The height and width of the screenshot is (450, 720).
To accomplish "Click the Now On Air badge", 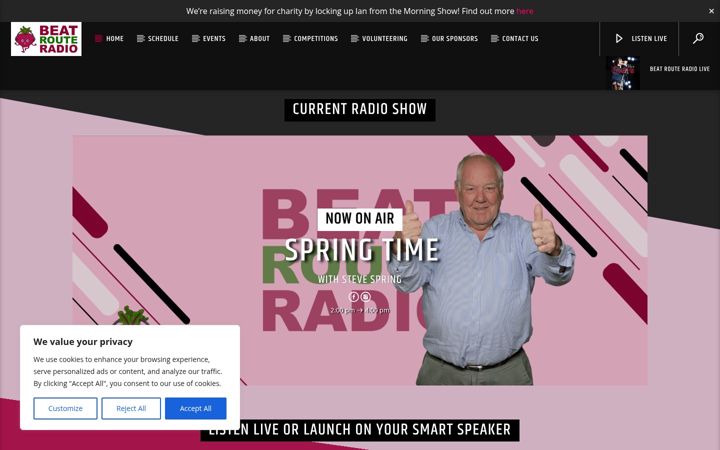I will pos(360,219).
